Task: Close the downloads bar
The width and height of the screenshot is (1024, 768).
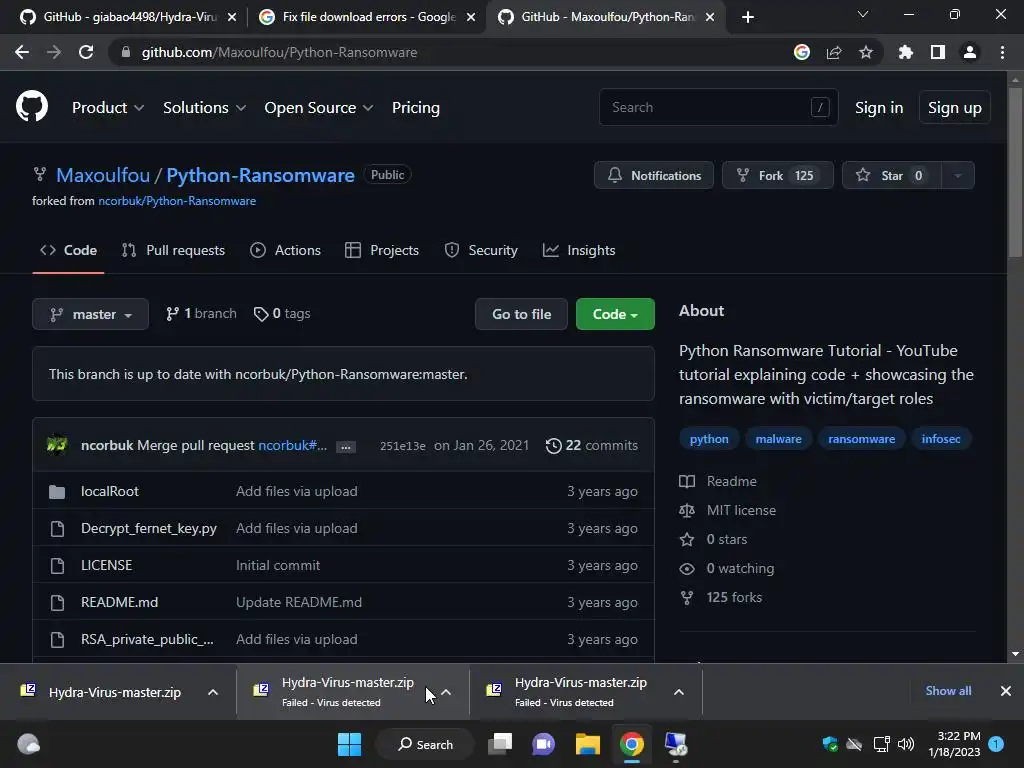Action: coord(1006,691)
